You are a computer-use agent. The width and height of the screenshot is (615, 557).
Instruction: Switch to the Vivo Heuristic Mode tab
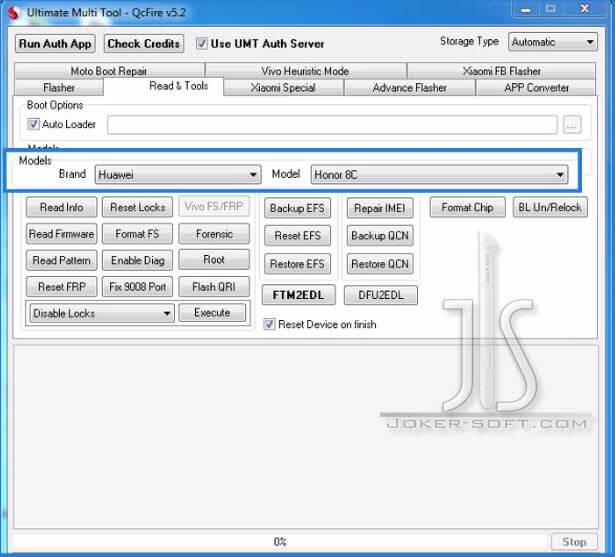point(305,71)
